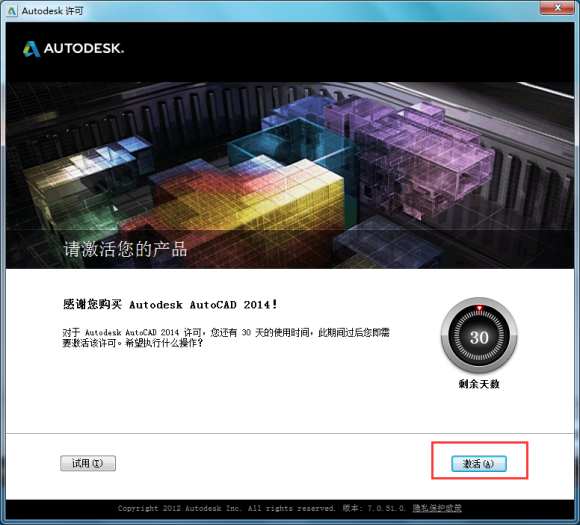Click the Autodesk app icon in title bar
This screenshot has width=580, height=525.
[x=12, y=11]
